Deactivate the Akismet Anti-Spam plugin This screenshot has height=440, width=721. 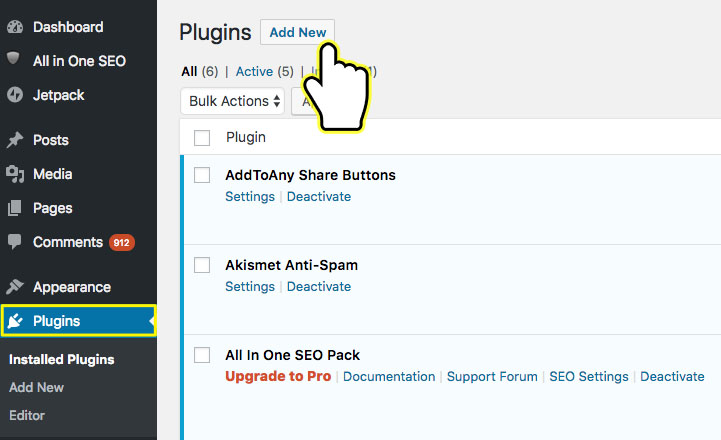pyautogui.click(x=319, y=286)
